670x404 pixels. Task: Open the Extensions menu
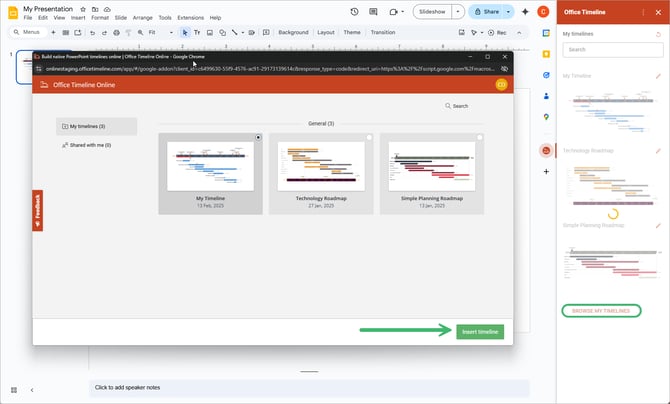click(191, 18)
